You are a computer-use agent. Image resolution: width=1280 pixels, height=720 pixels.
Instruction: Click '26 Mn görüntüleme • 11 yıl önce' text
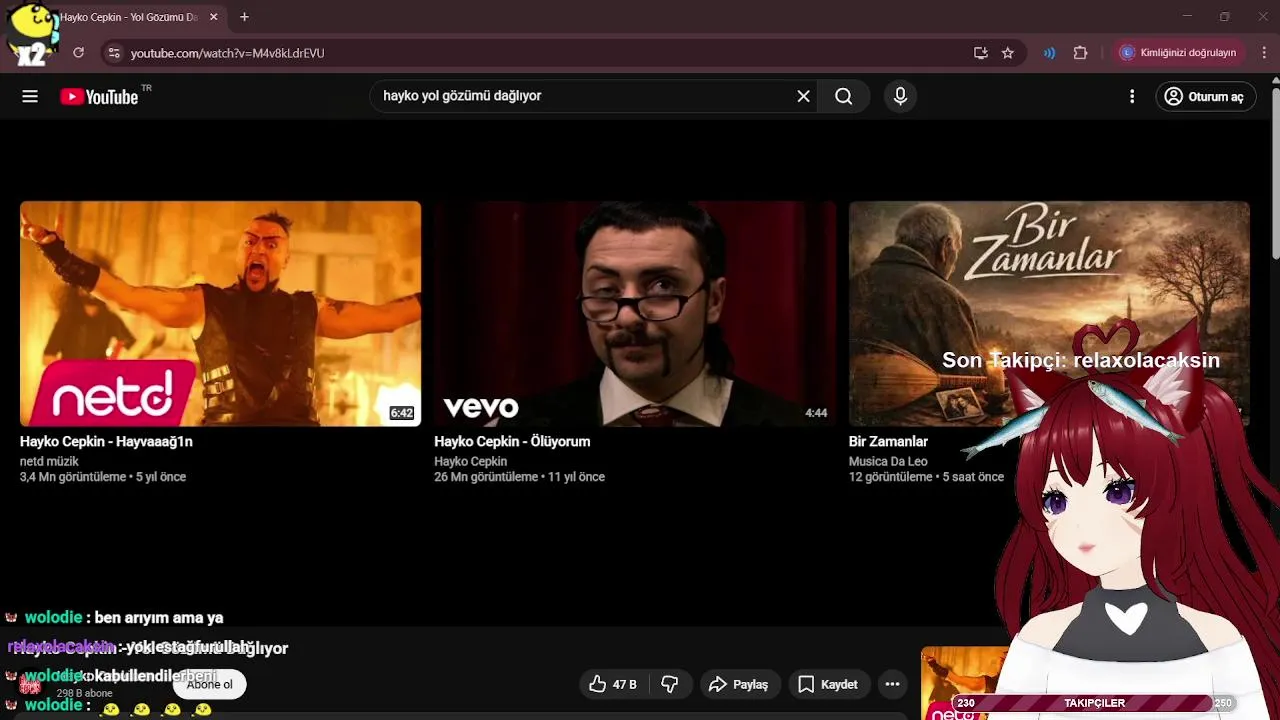tap(519, 477)
